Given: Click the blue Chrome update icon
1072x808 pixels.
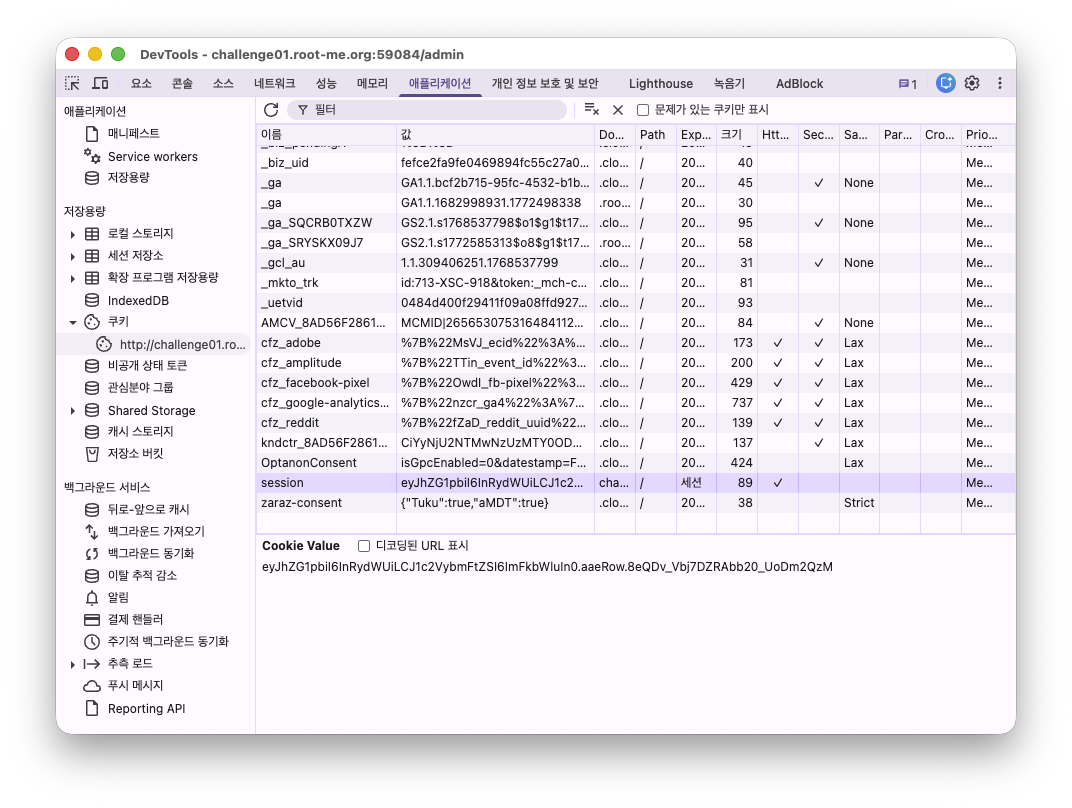Looking at the screenshot, I should [946, 83].
